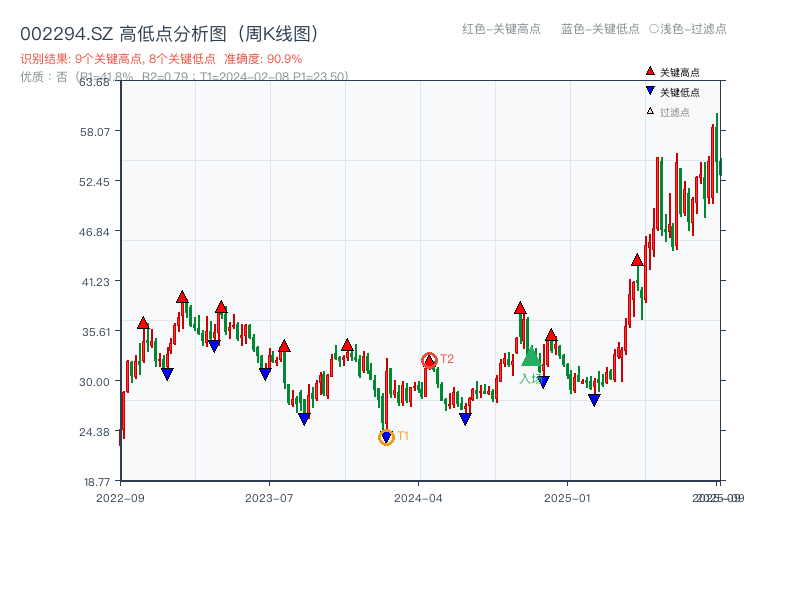Click the red-circled T2 high-point marker
Image resolution: width=800 pixels, height=600 pixels.
(x=430, y=361)
